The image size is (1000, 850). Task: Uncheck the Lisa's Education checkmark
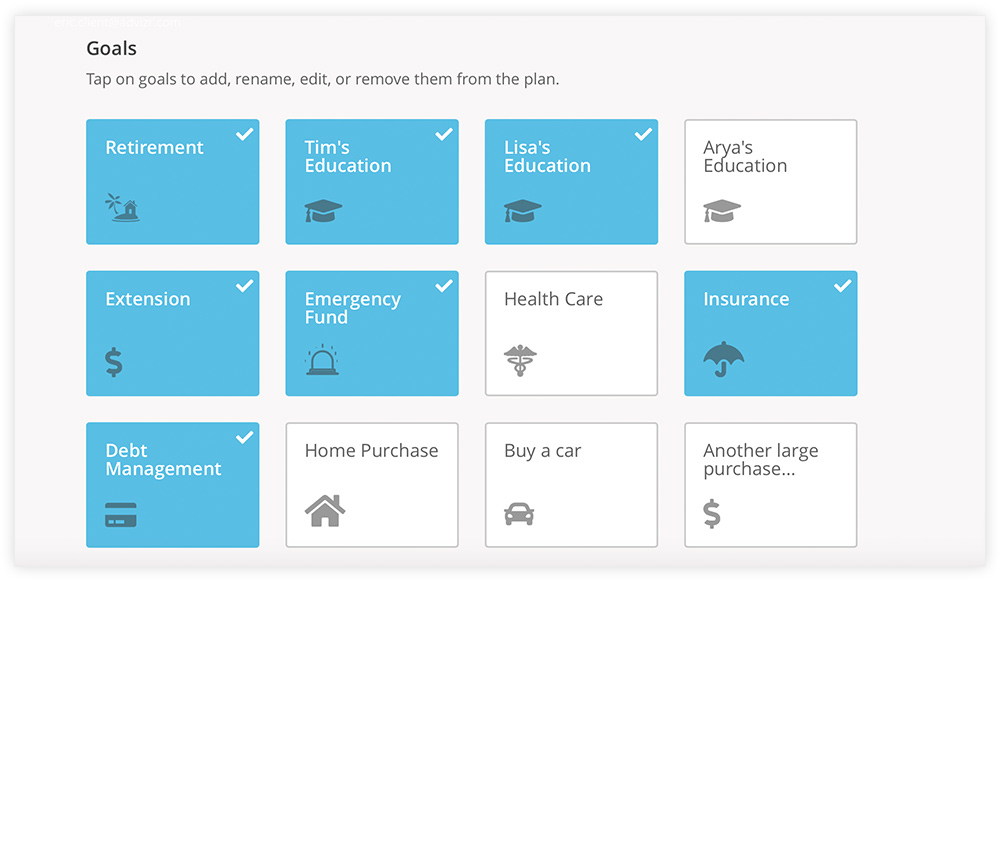tap(643, 135)
